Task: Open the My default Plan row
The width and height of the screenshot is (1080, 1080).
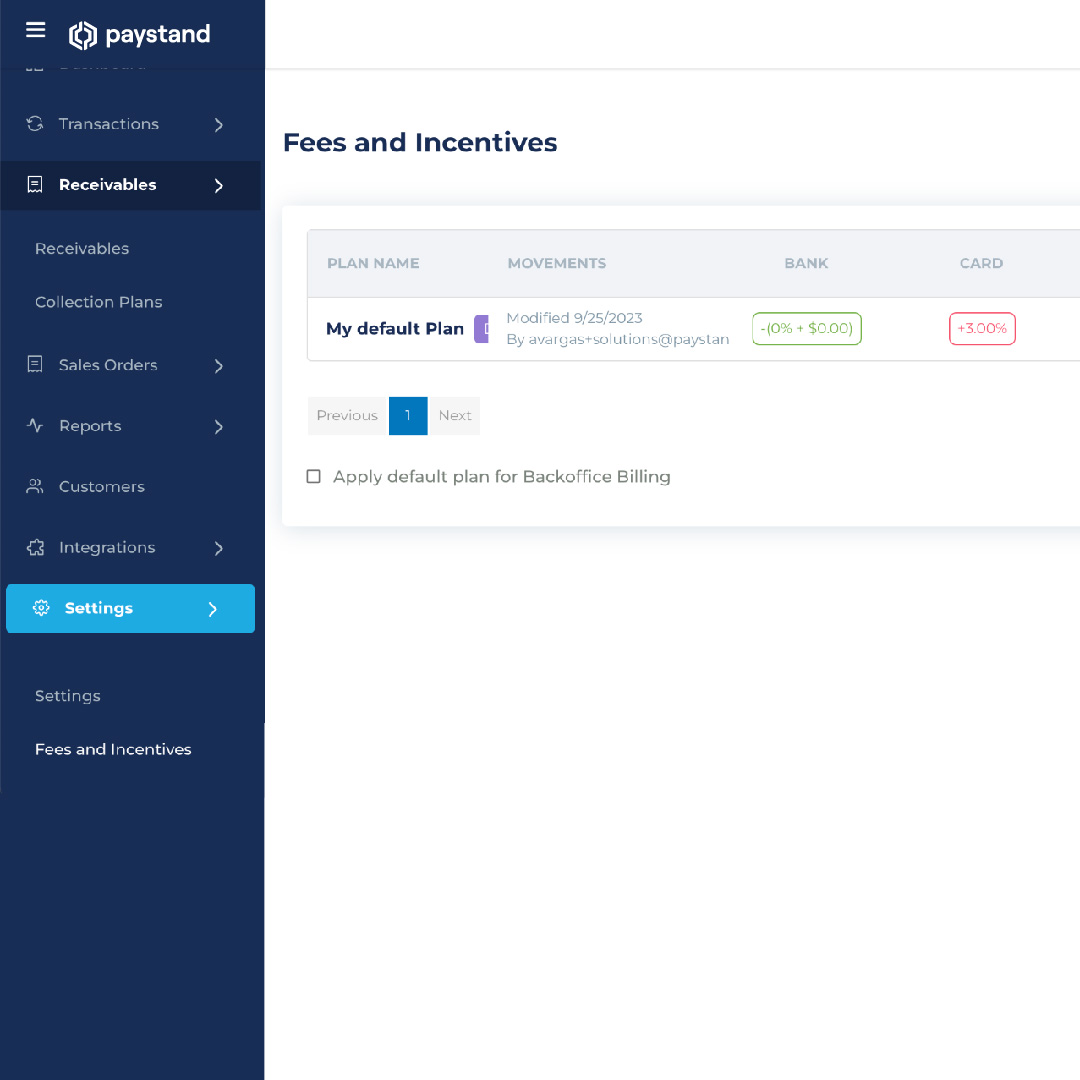Action: (x=395, y=329)
